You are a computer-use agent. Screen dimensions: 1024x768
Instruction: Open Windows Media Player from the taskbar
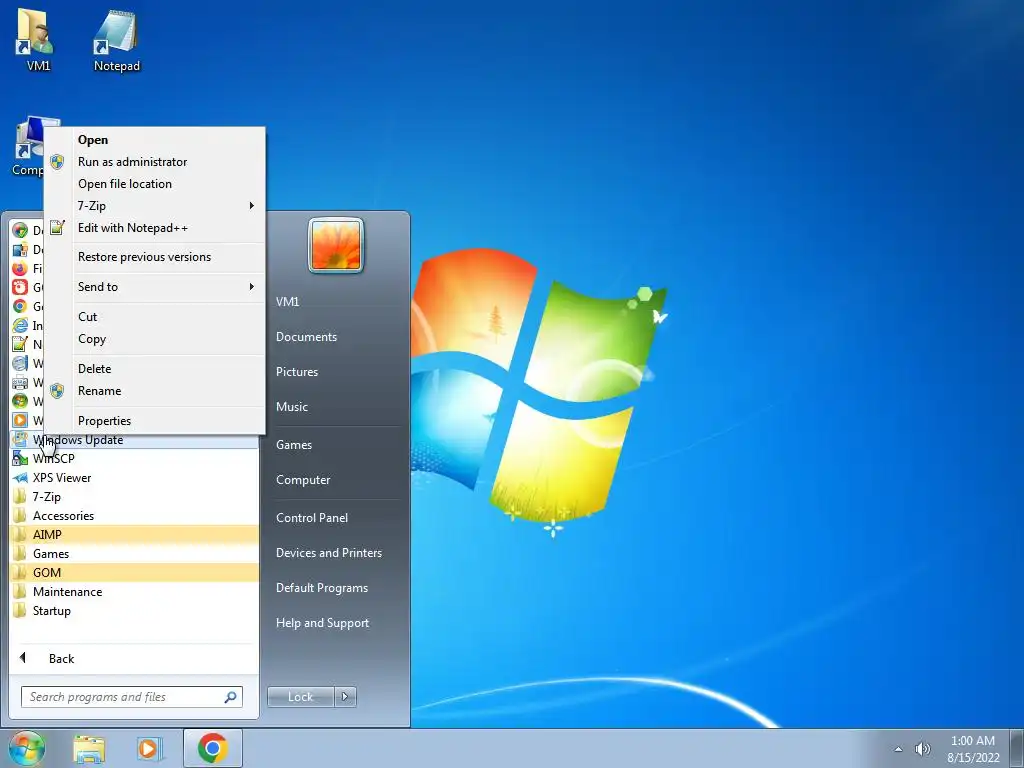coord(149,749)
